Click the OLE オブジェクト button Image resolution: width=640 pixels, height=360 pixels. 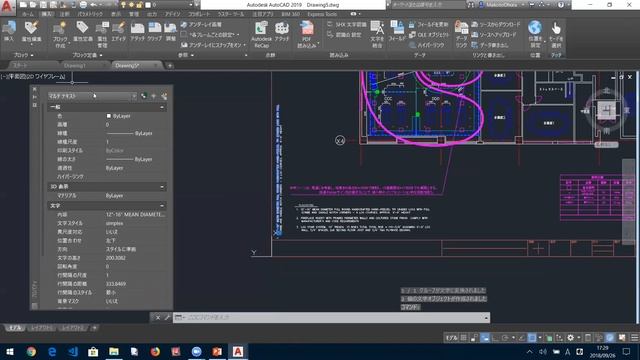coord(429,35)
